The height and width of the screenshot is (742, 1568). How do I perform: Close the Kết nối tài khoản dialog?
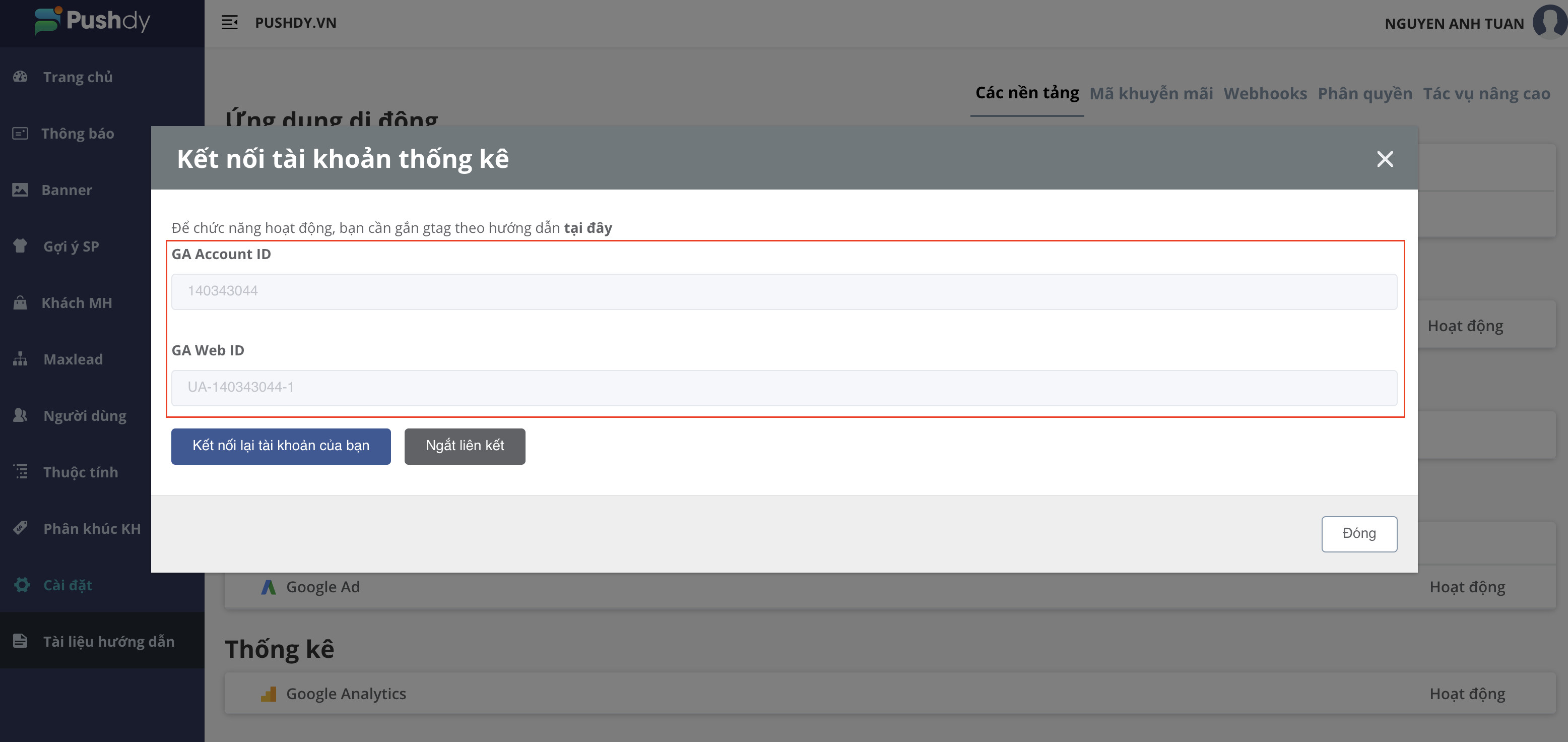tap(1385, 159)
